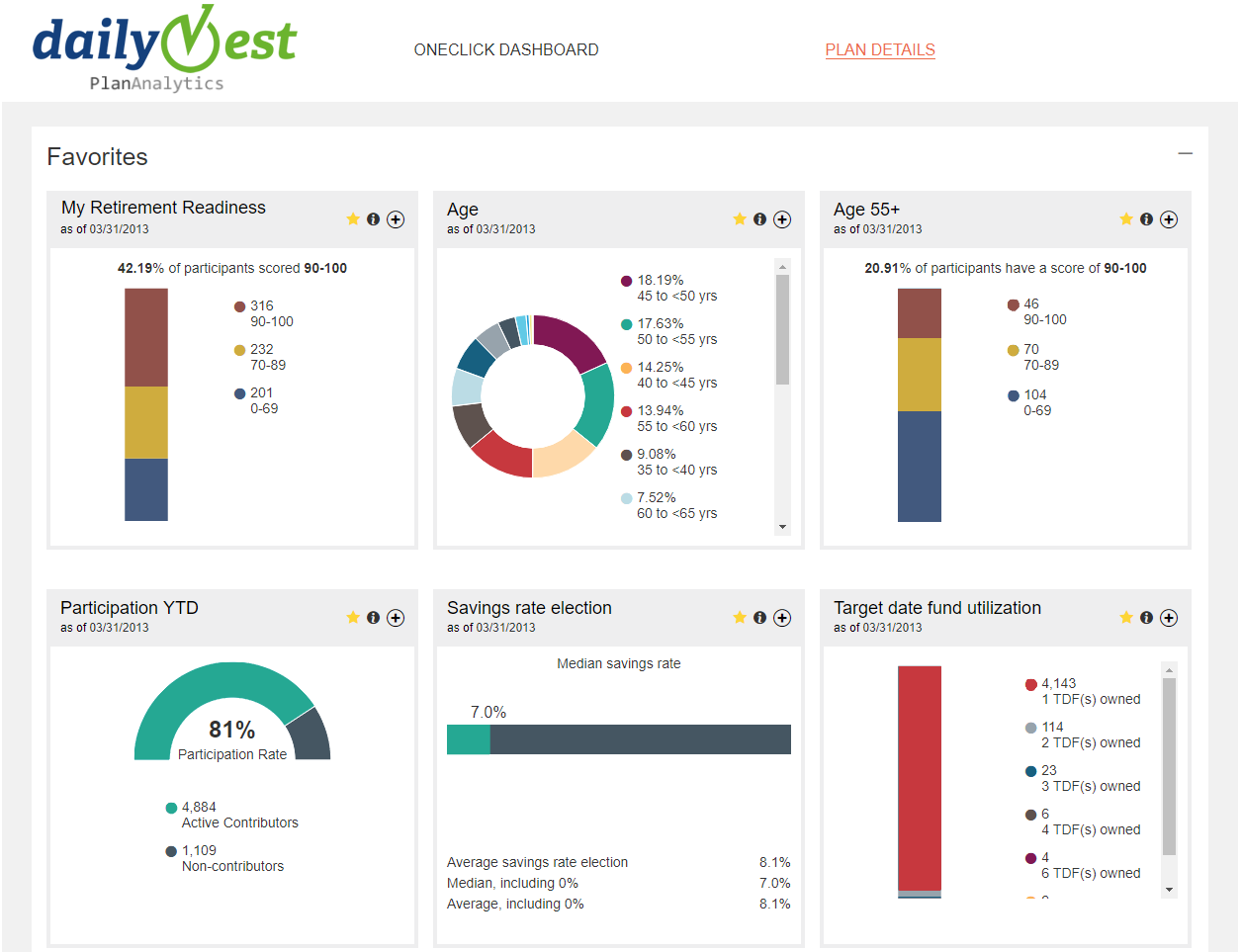Viewport: 1241px width, 952px height.
Task: Collapse the Favorites section
Action: tap(1186, 155)
